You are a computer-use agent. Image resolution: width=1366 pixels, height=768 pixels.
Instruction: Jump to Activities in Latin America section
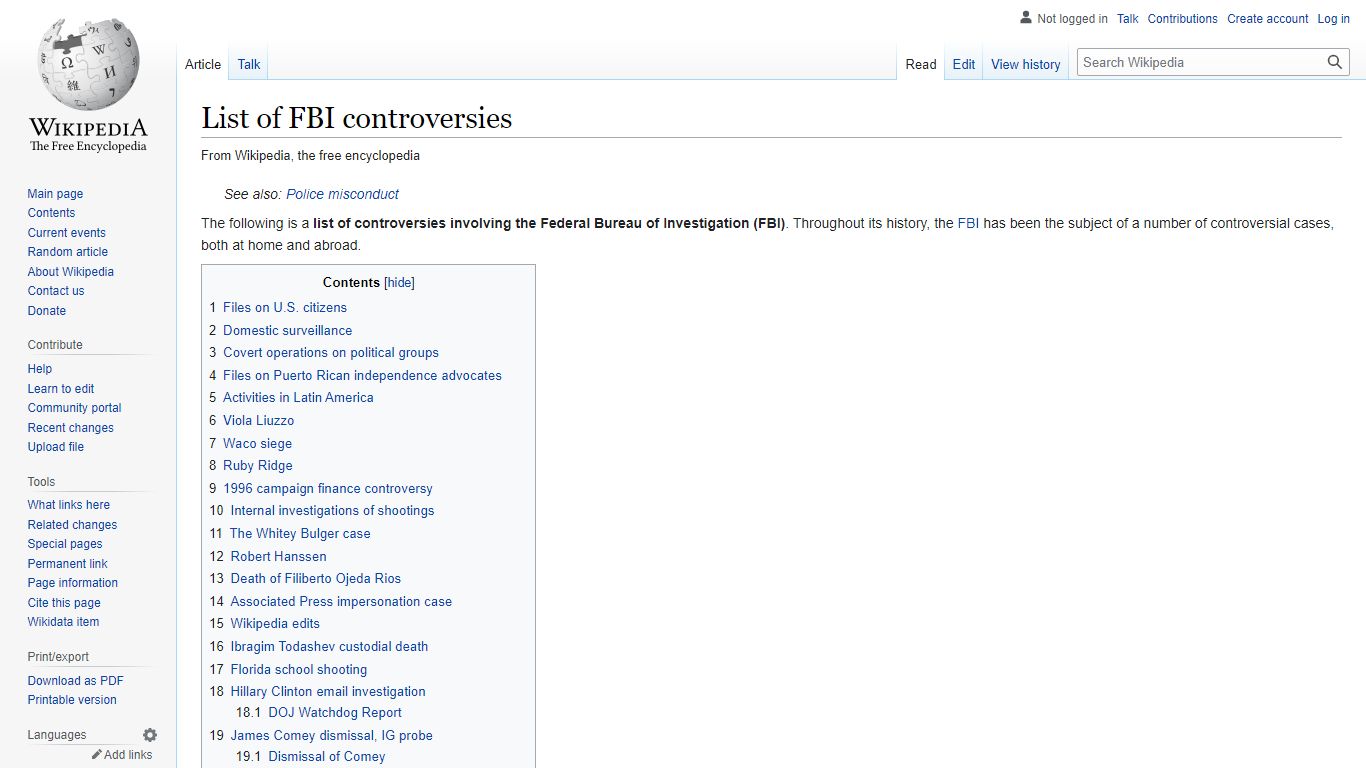298,397
